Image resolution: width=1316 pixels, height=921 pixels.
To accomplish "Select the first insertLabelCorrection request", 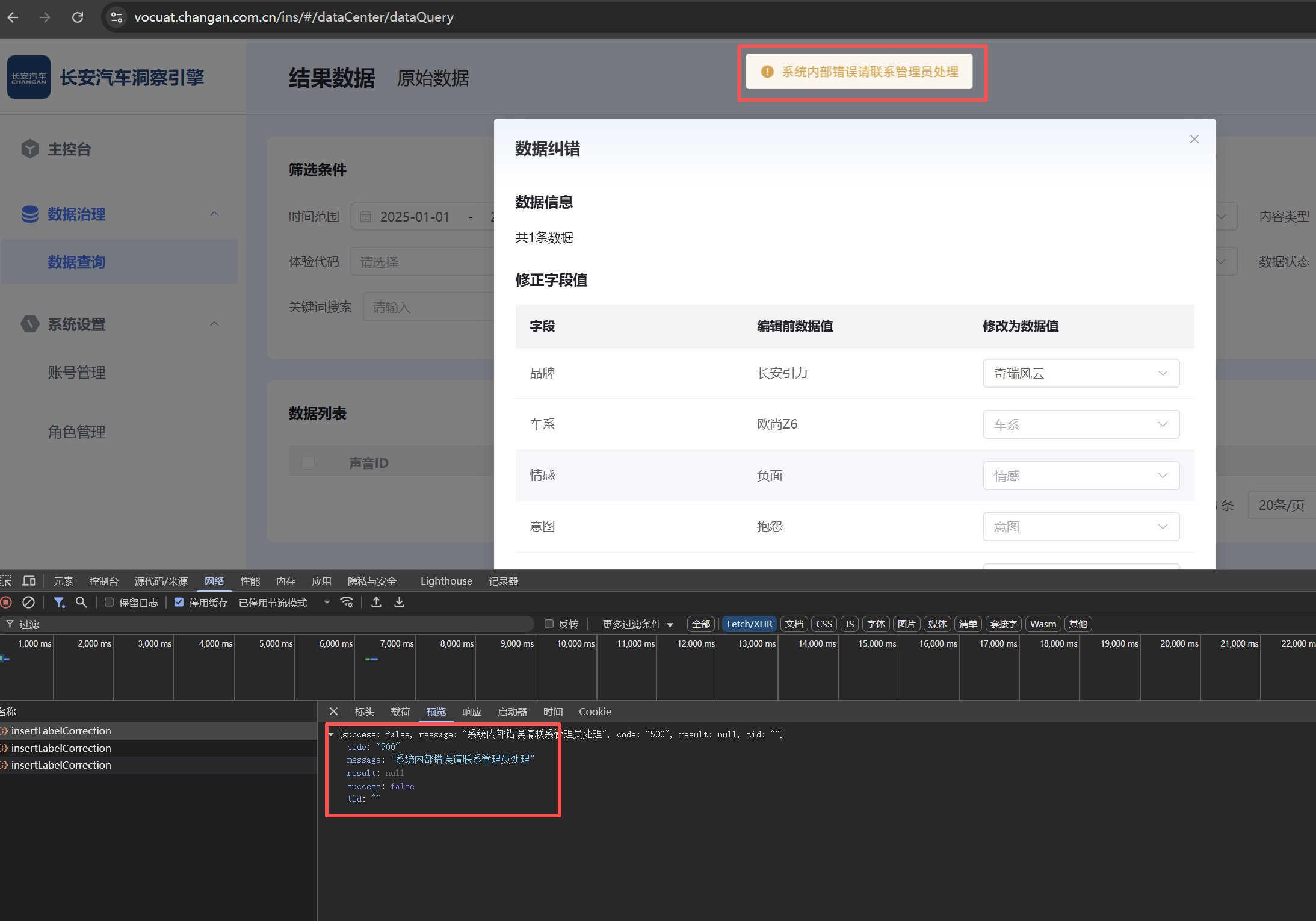I will point(61,731).
